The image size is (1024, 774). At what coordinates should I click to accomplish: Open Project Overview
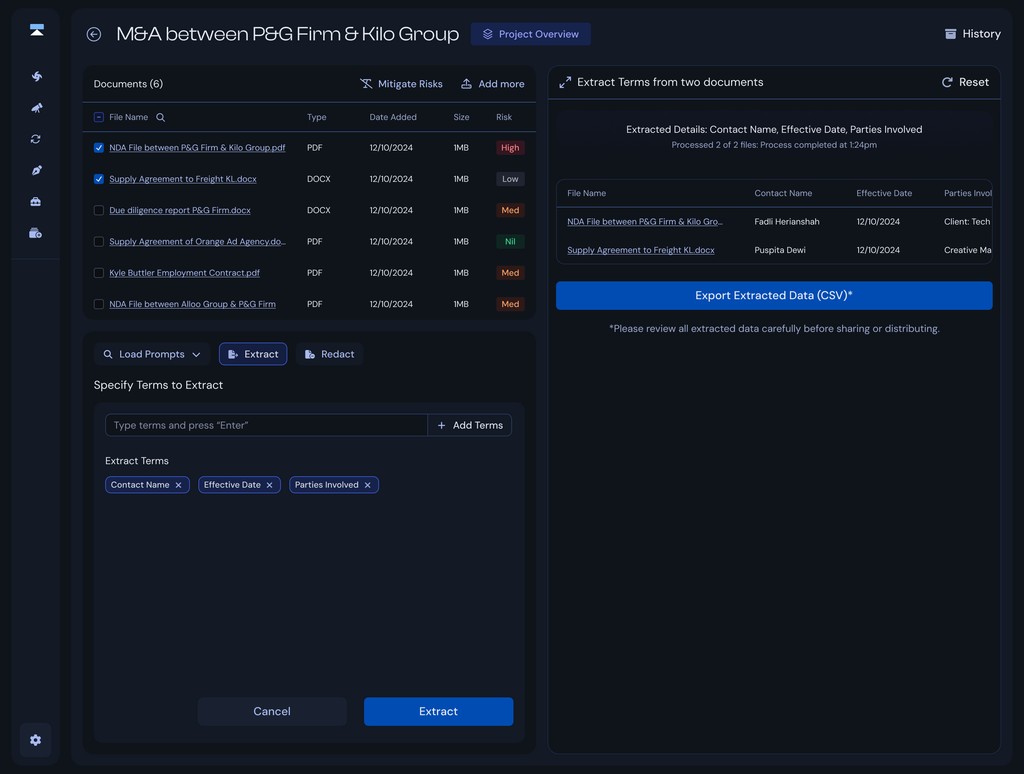530,34
